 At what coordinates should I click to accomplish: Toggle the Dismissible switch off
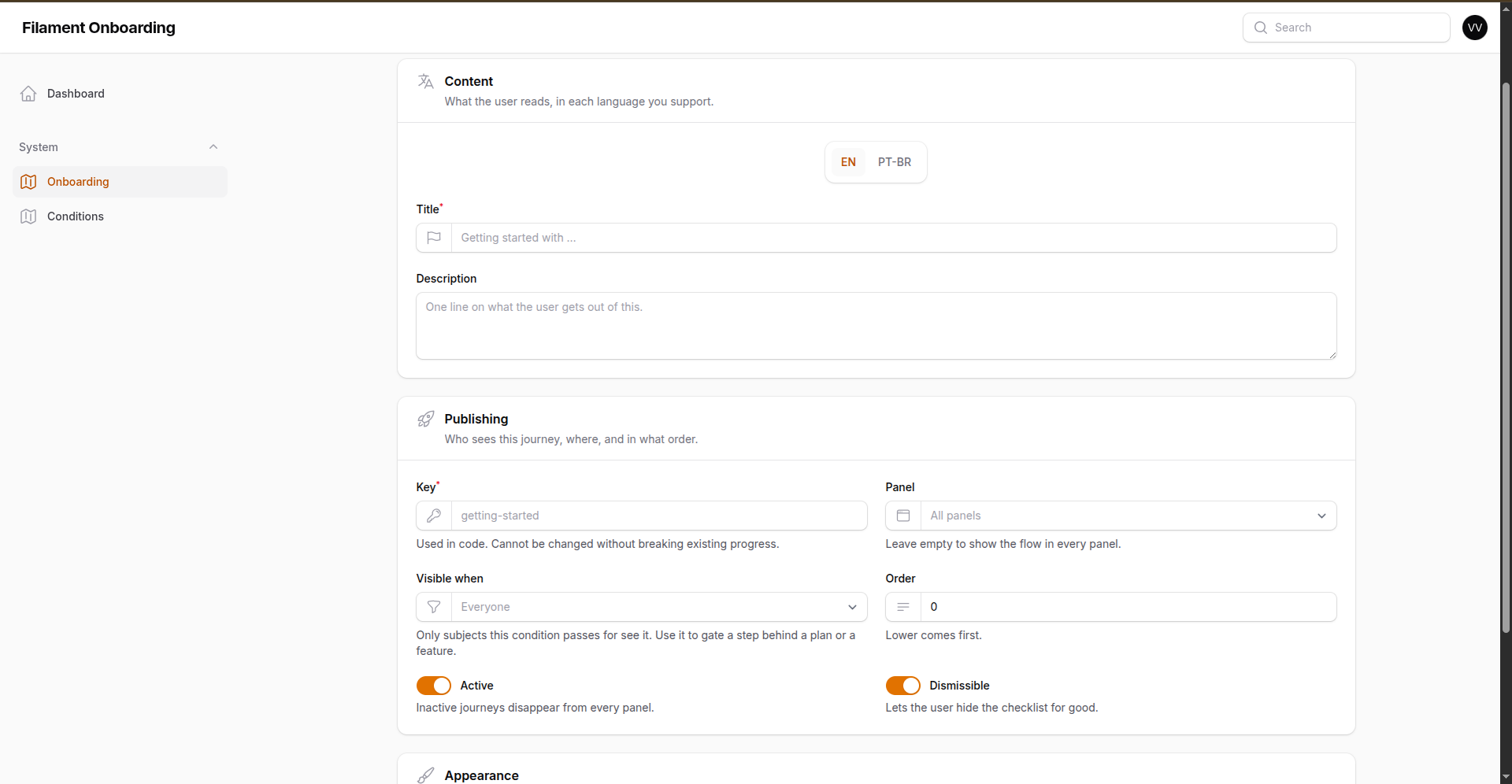tap(903, 686)
